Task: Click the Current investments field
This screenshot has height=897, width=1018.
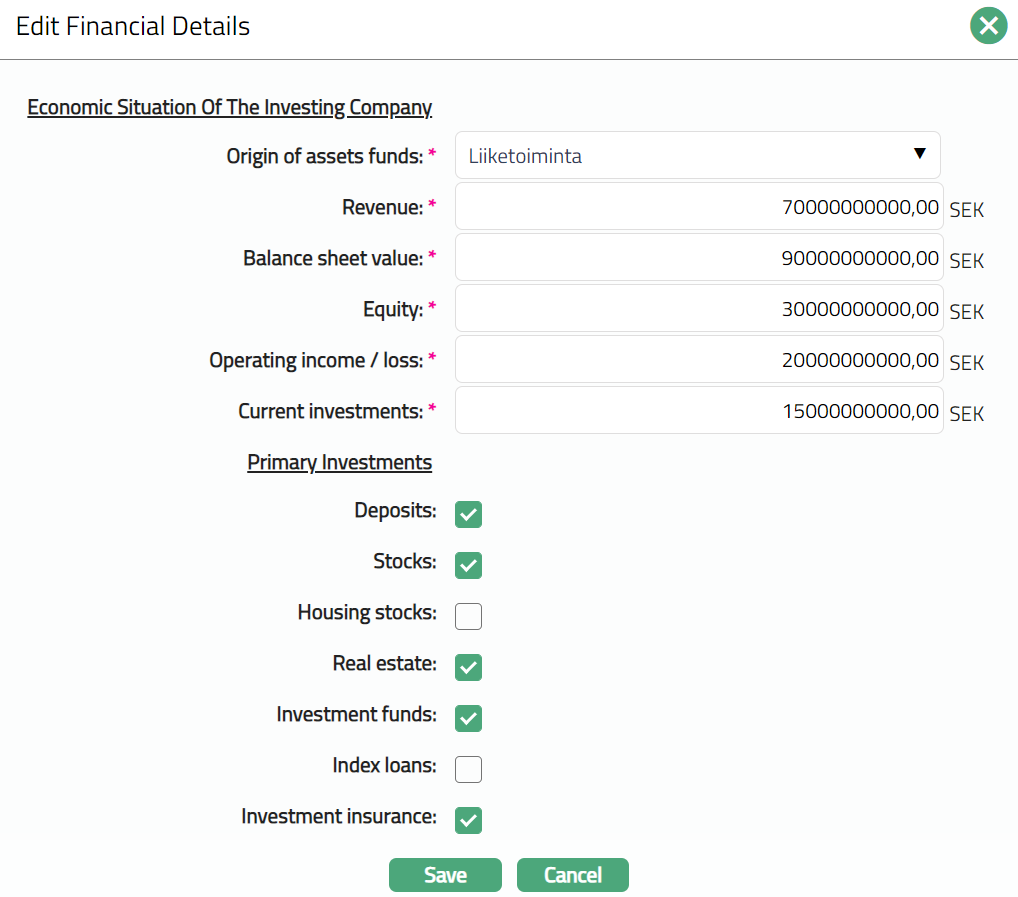Action: pyautogui.click(x=698, y=411)
